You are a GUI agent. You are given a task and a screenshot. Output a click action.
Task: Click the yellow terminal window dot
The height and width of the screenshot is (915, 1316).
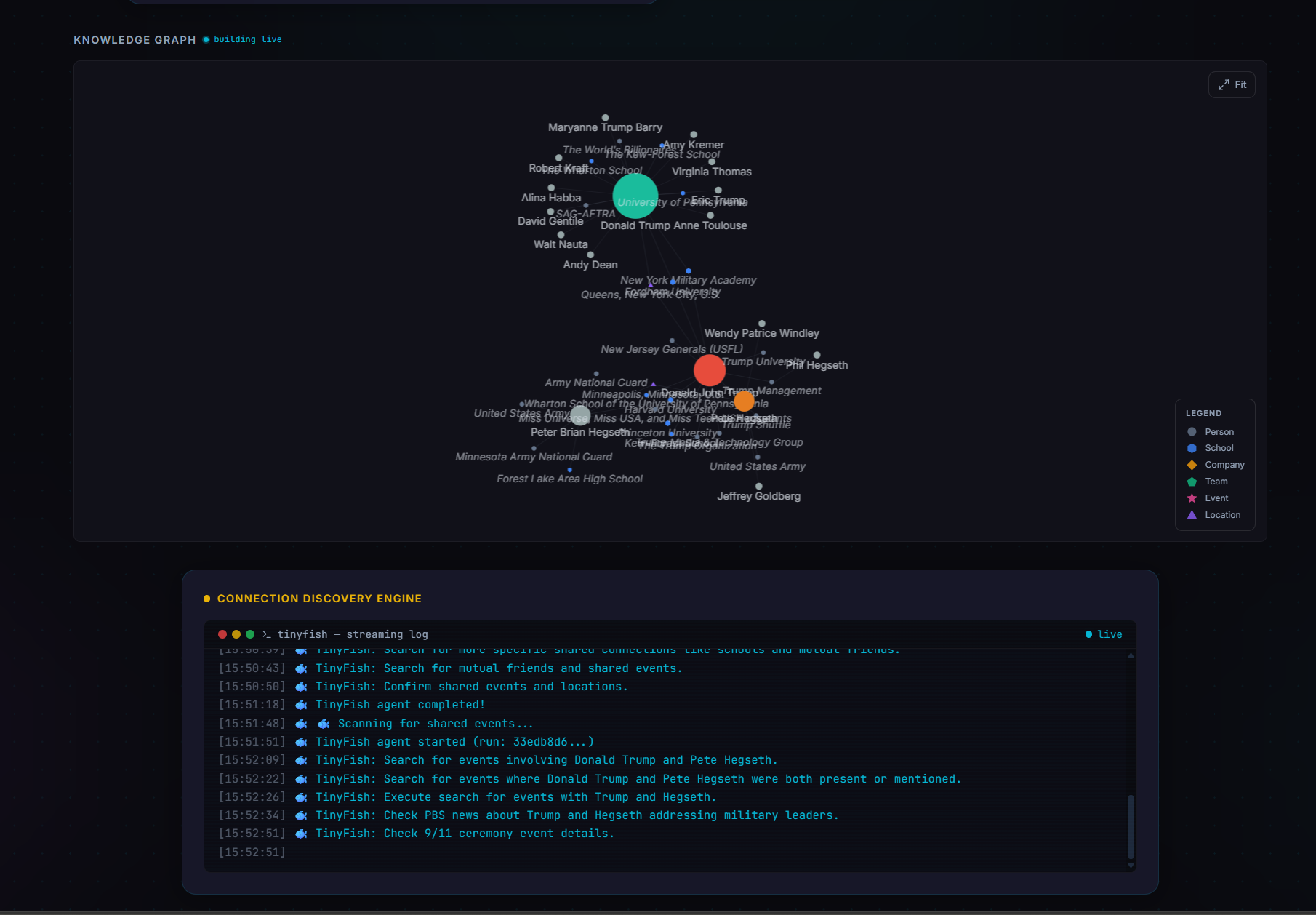236,634
